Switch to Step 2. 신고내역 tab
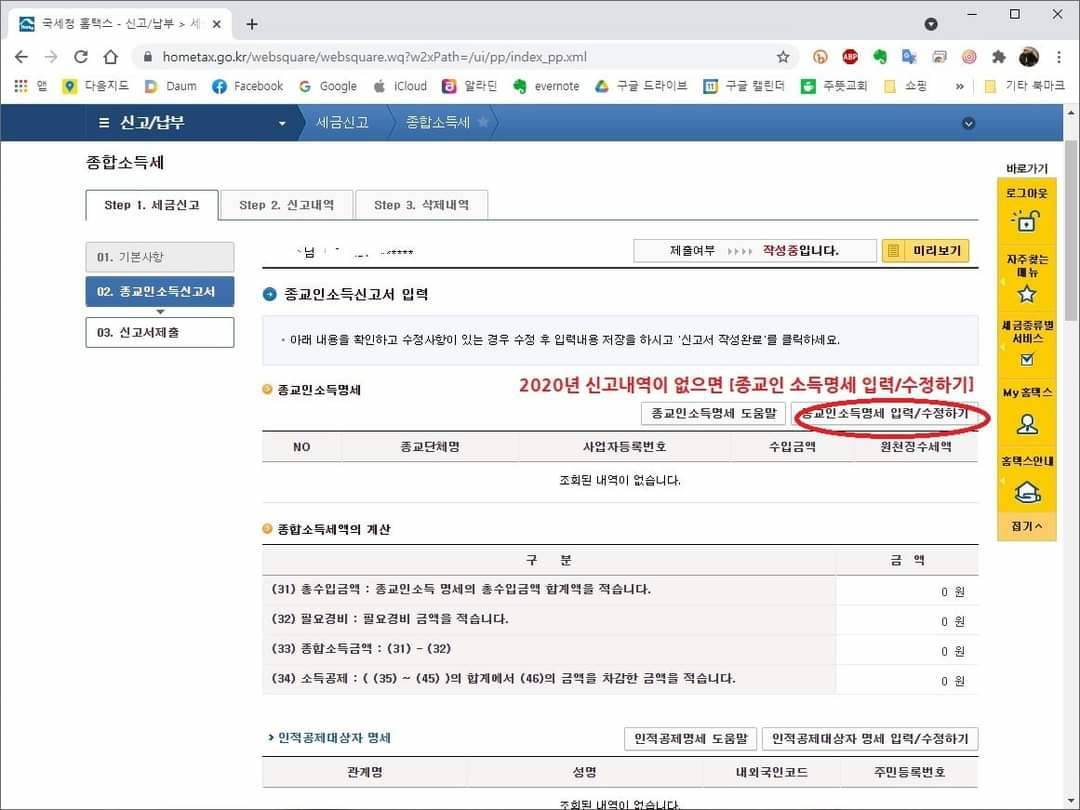 point(286,205)
